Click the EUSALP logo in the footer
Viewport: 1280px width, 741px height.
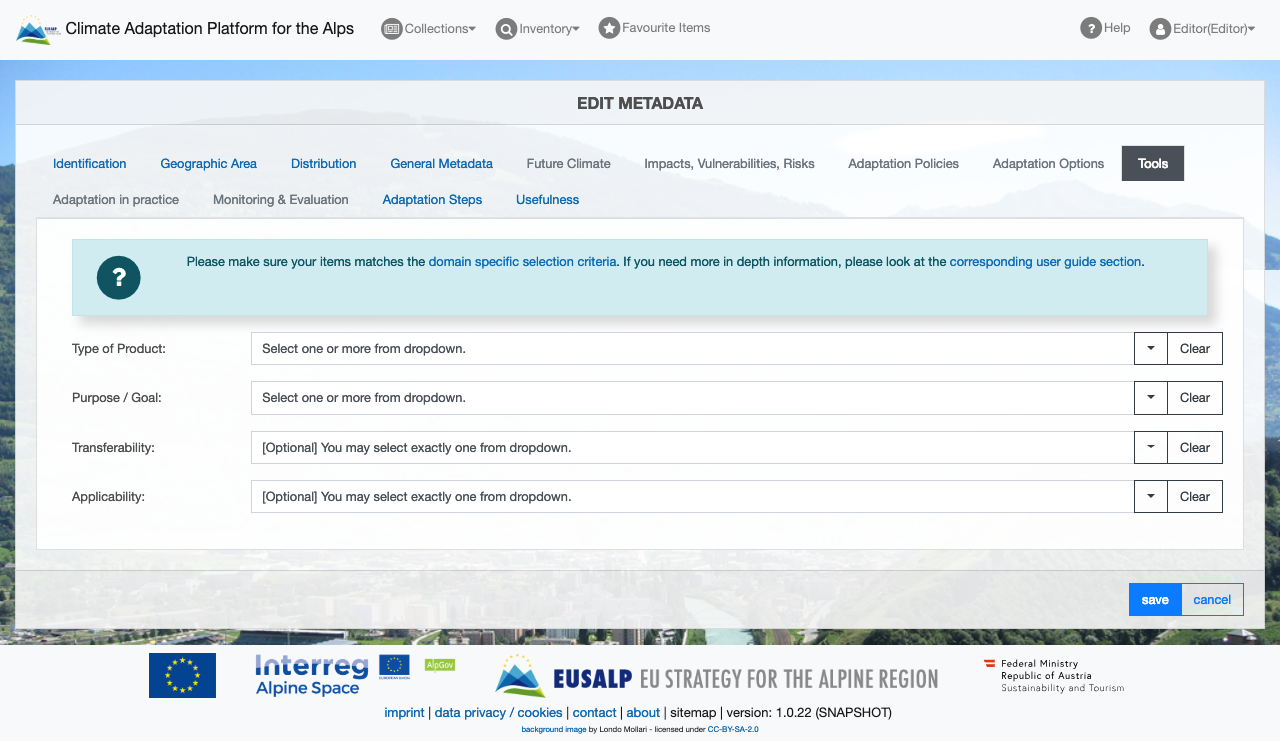click(x=716, y=677)
